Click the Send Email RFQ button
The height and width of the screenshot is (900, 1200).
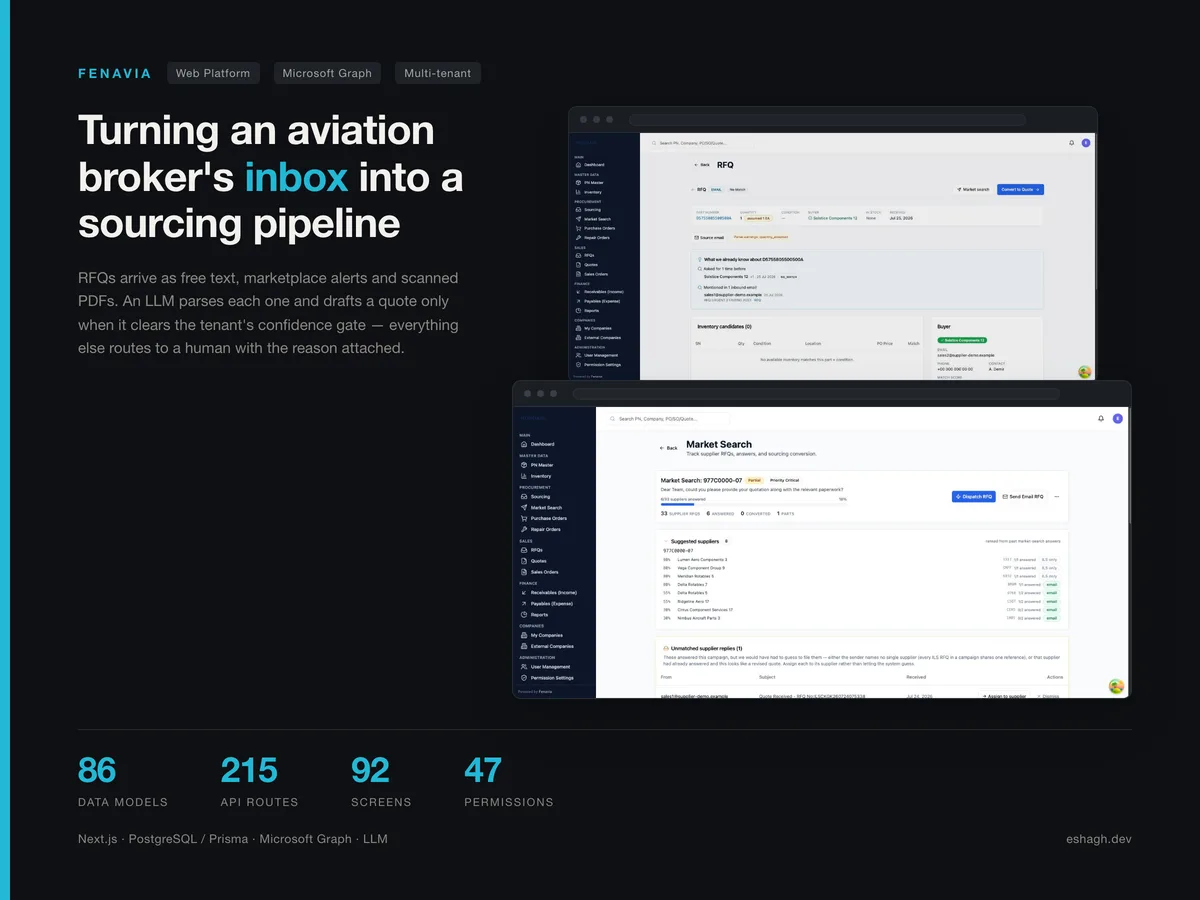point(1023,496)
